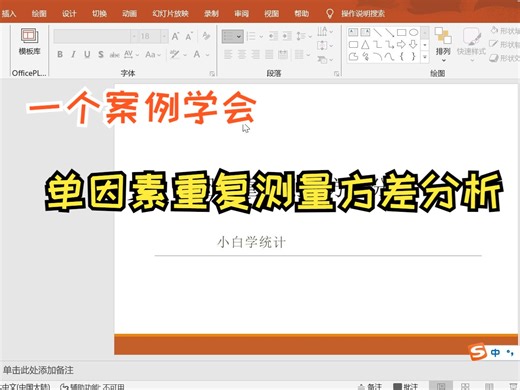Clear all text formatting

[x=206, y=36]
